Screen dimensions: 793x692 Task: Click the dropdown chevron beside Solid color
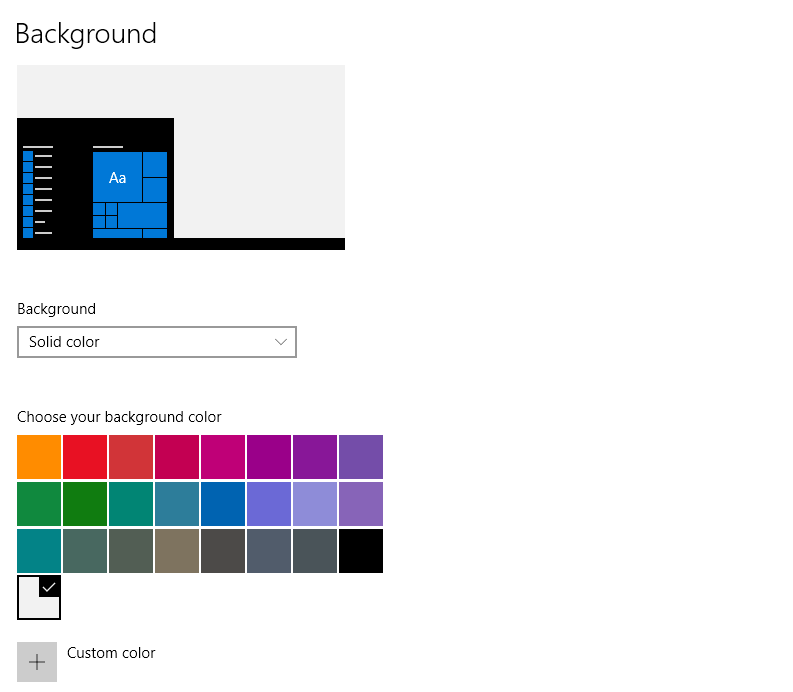coord(281,342)
